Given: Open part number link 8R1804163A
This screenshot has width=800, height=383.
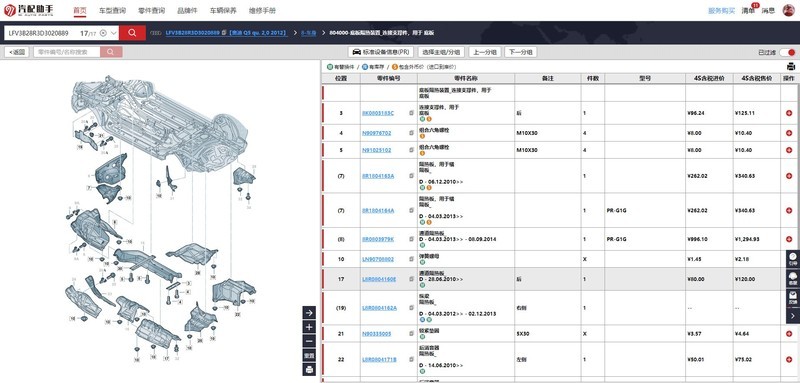Looking at the screenshot, I should (x=378, y=175).
